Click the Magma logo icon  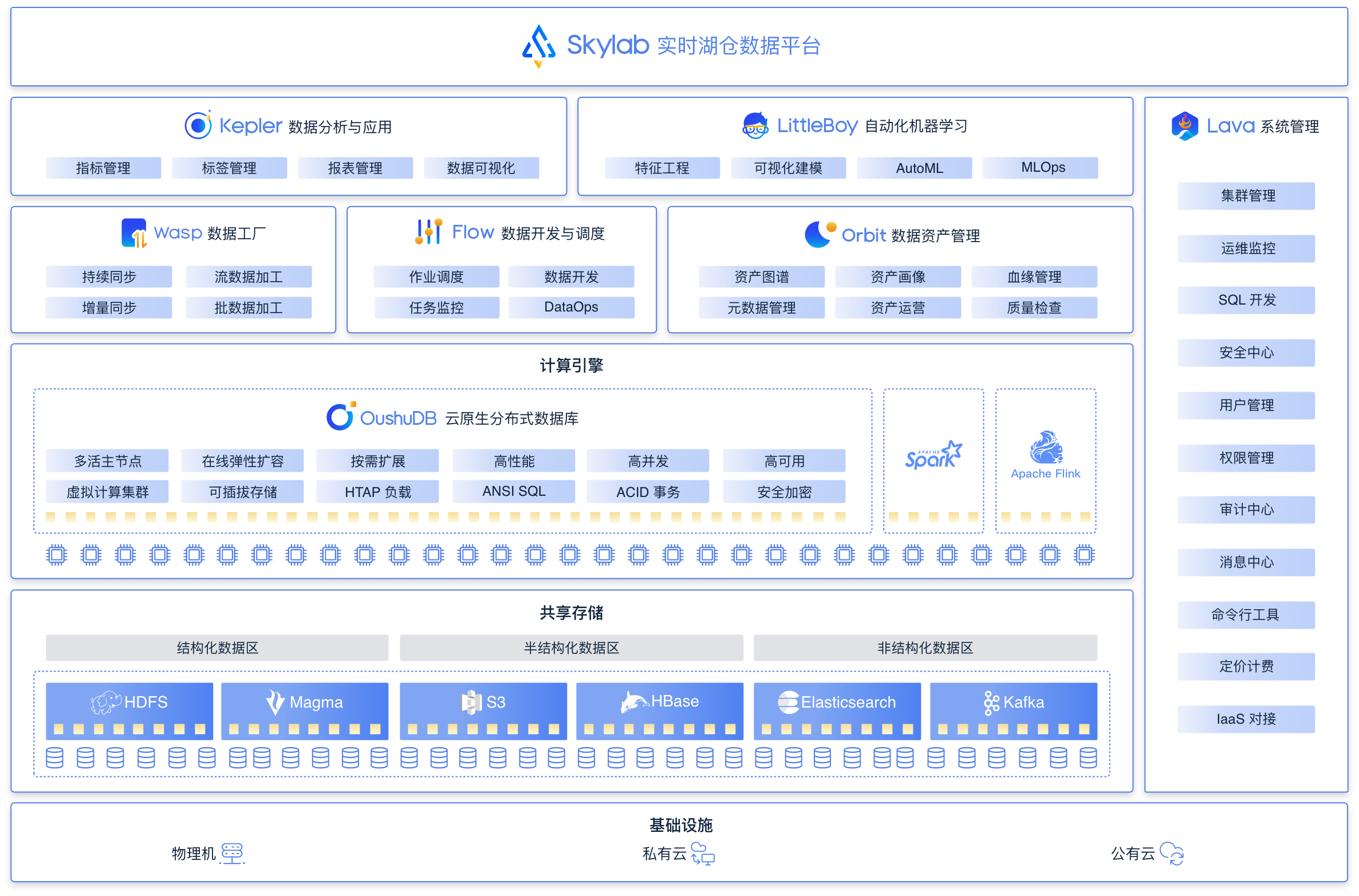[x=275, y=702]
